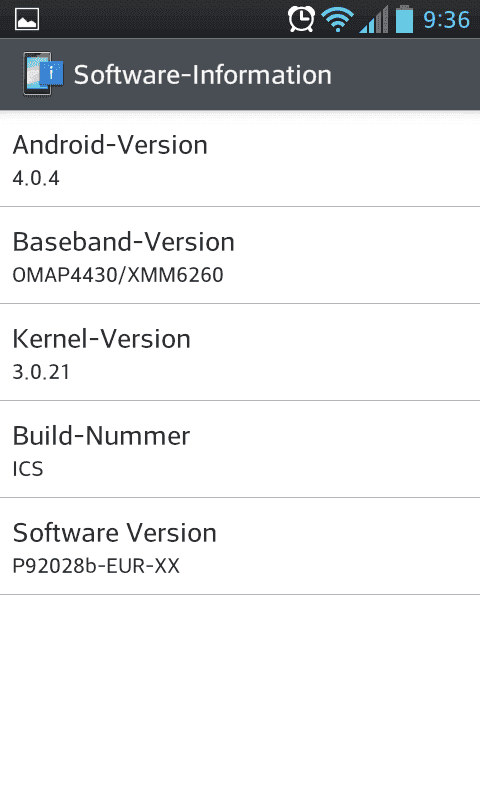
Task: Tap the 3.0.21 kernel value
Action: click(41, 372)
